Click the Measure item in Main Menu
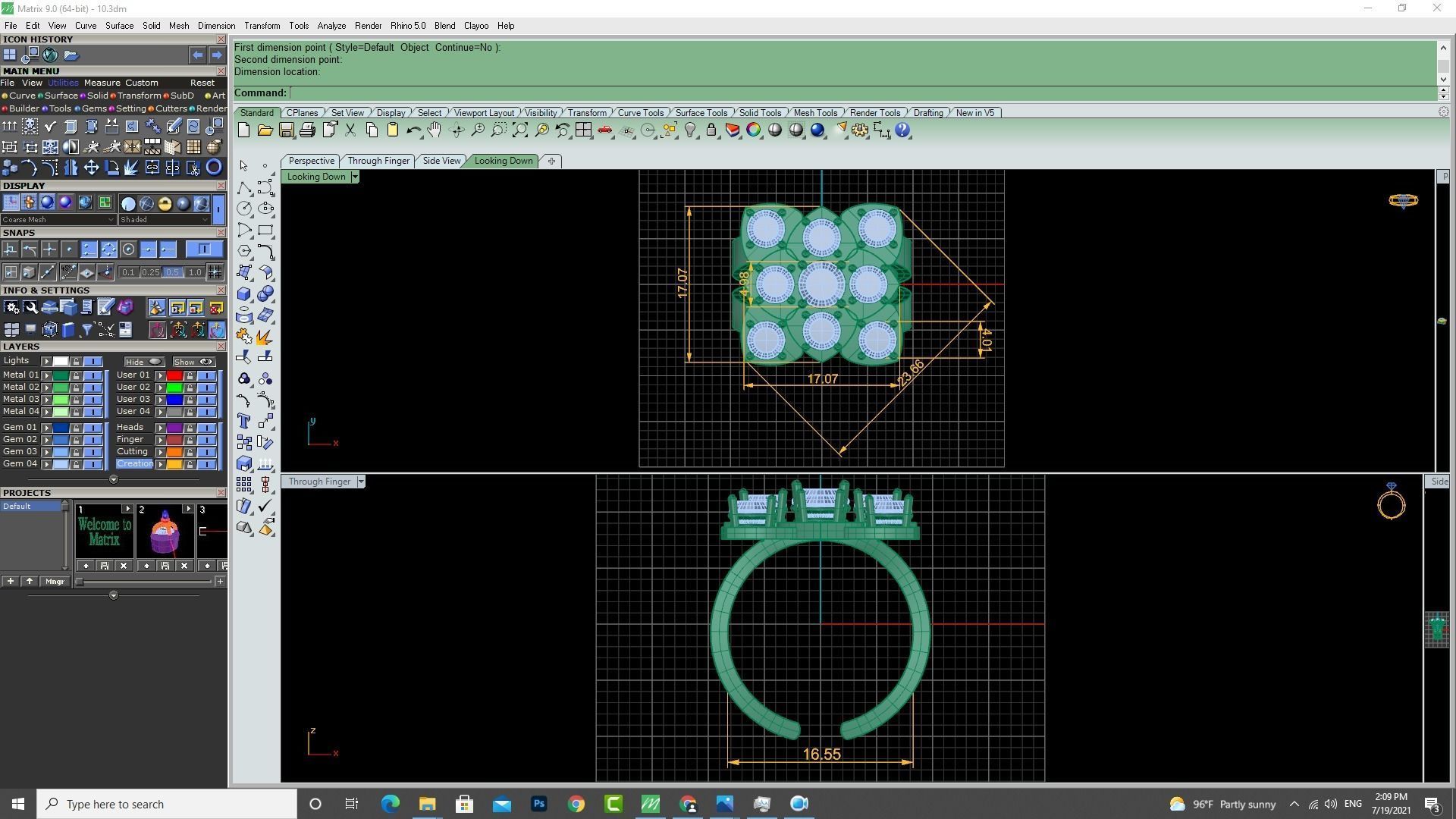 (102, 83)
